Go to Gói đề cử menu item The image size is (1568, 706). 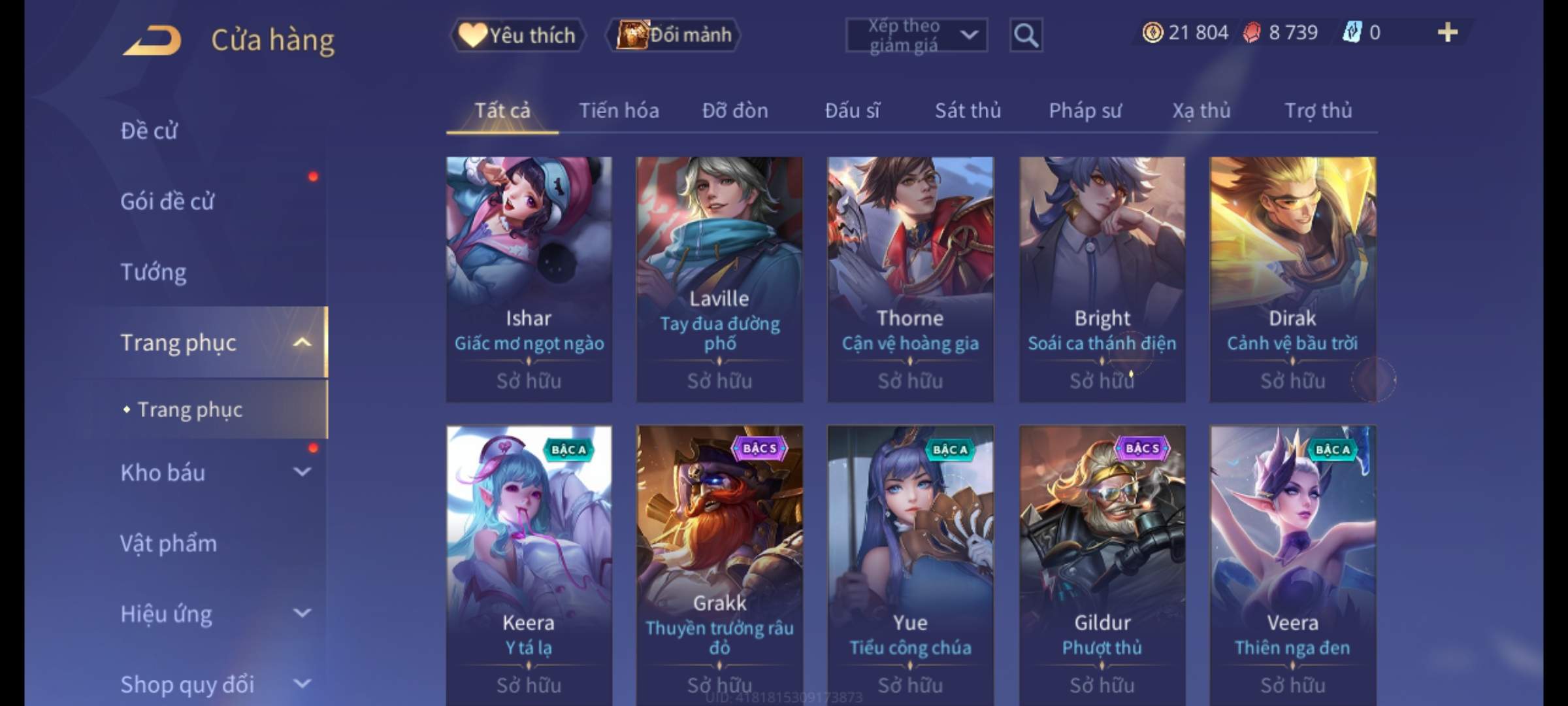click(167, 201)
